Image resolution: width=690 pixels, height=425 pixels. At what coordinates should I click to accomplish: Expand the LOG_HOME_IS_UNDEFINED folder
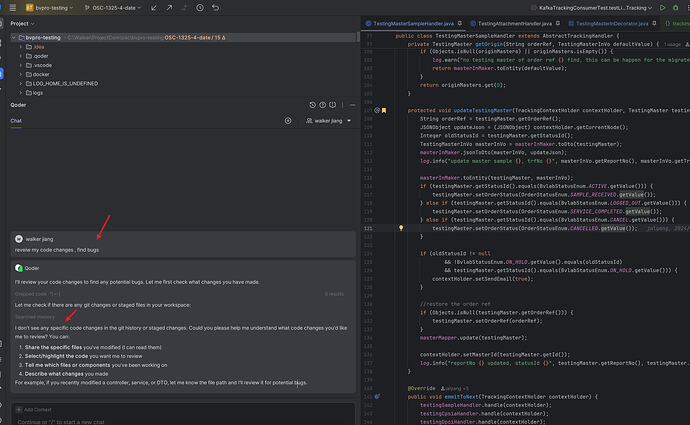[21, 83]
